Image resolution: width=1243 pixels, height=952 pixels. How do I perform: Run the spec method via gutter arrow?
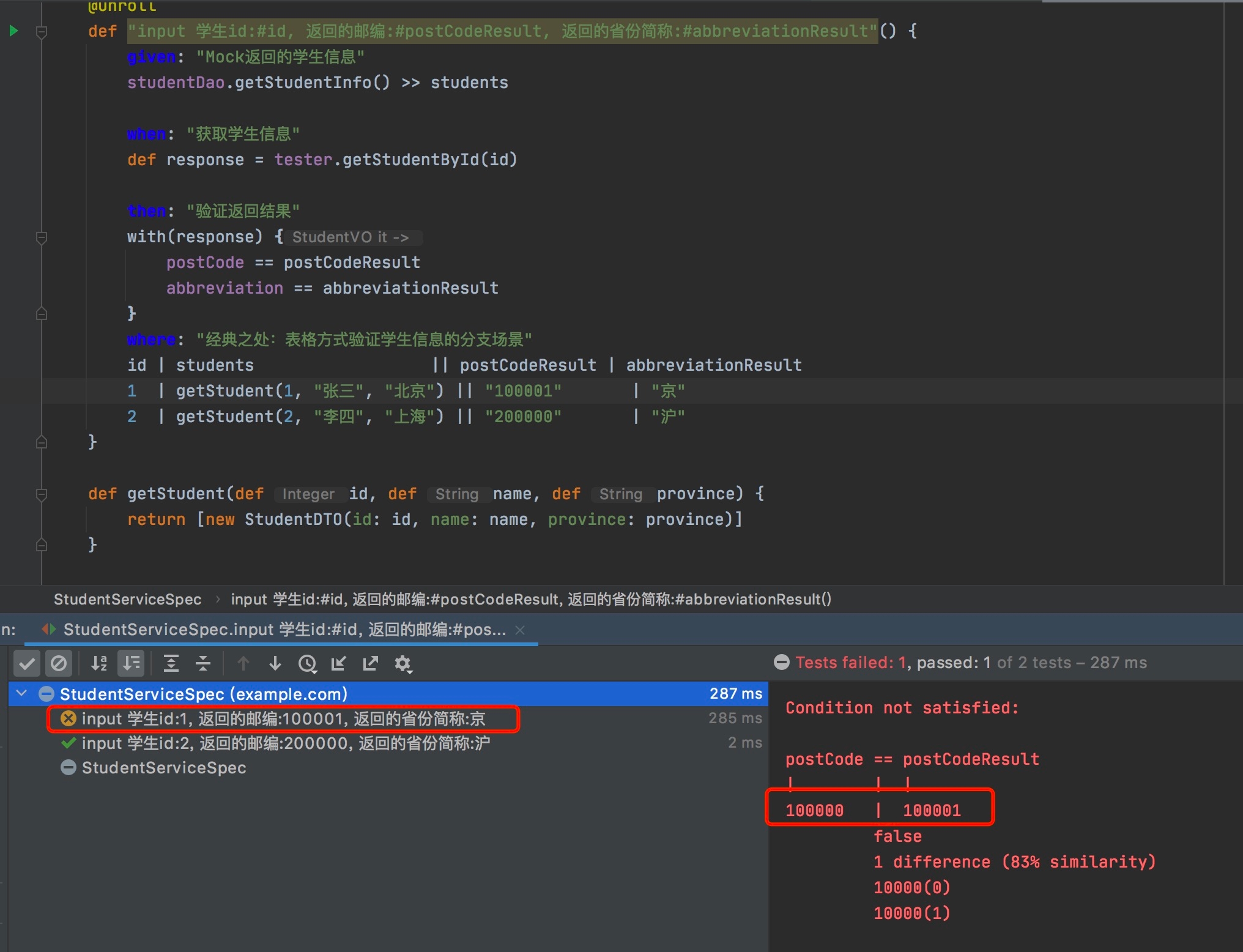point(13,31)
